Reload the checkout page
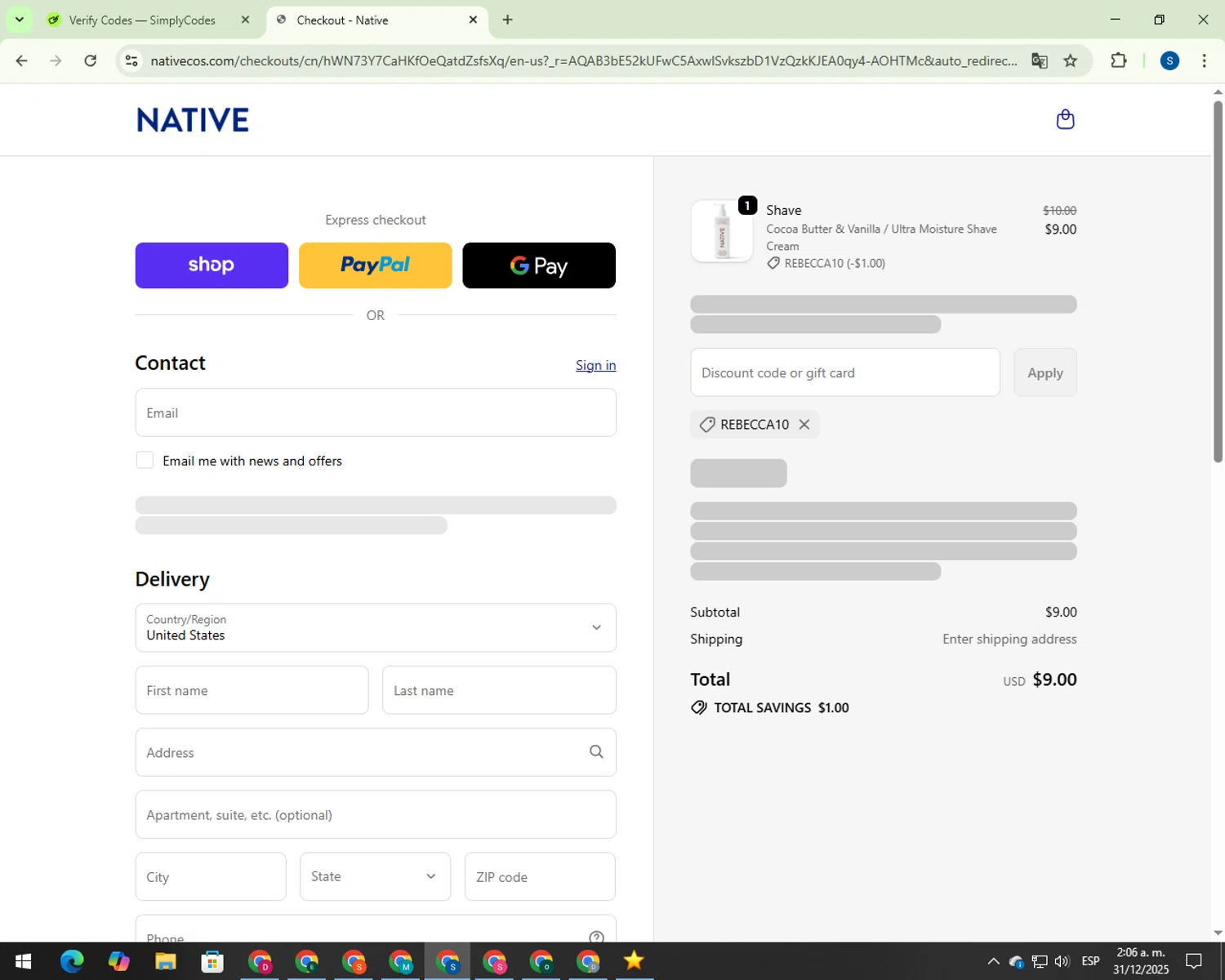The height and width of the screenshot is (980, 1225). [91, 60]
